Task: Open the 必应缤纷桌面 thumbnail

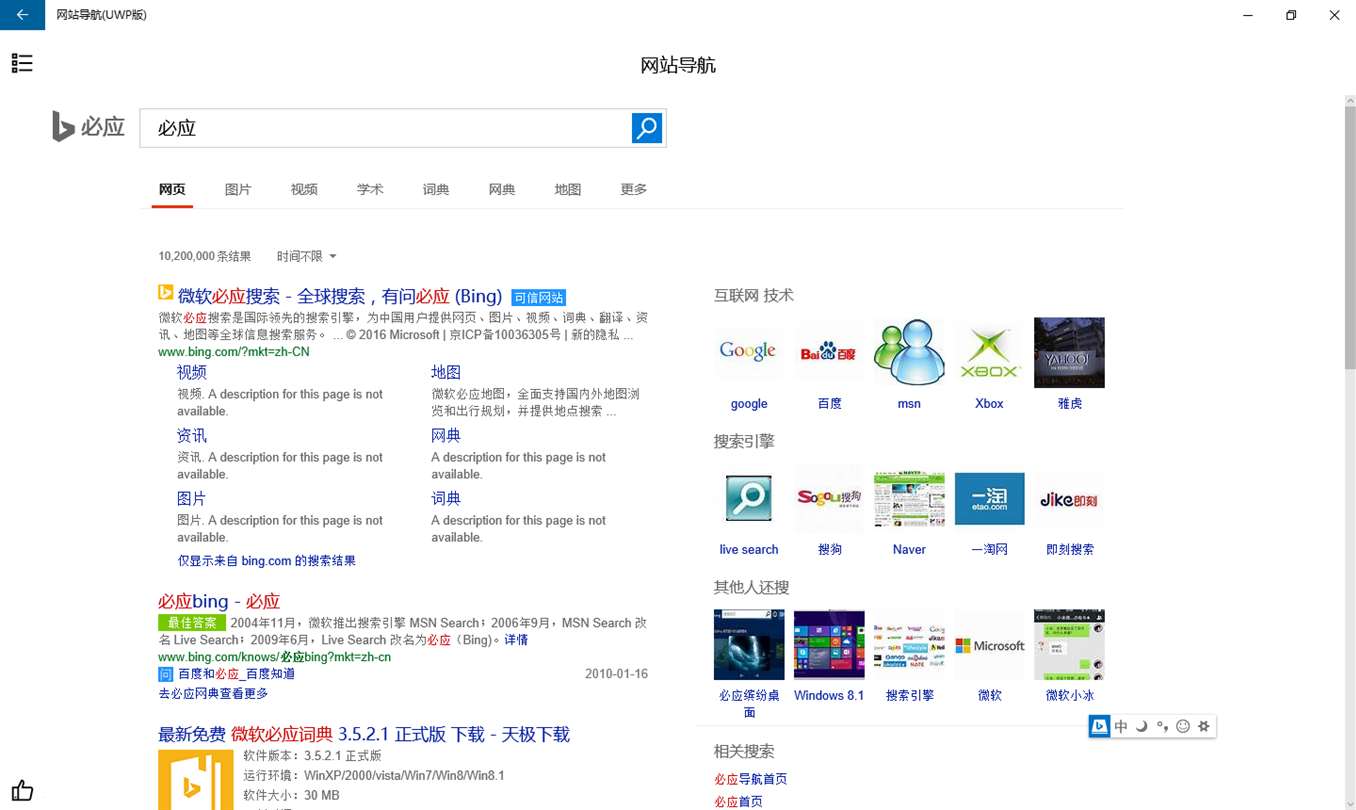Action: 748,644
